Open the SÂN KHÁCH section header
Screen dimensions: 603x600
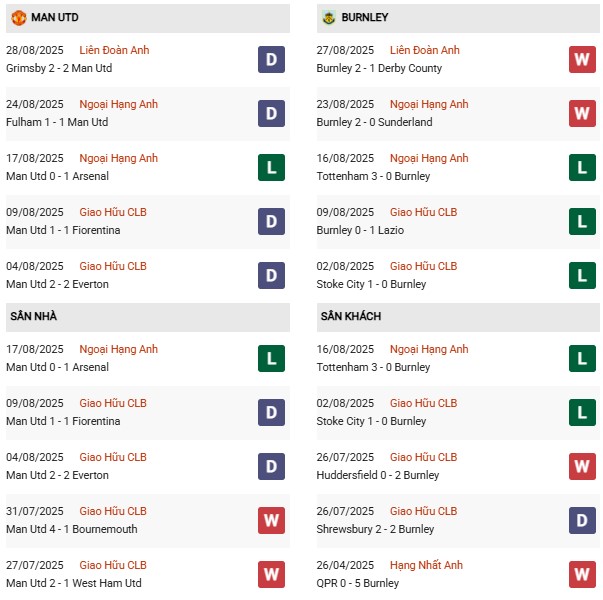351,316
